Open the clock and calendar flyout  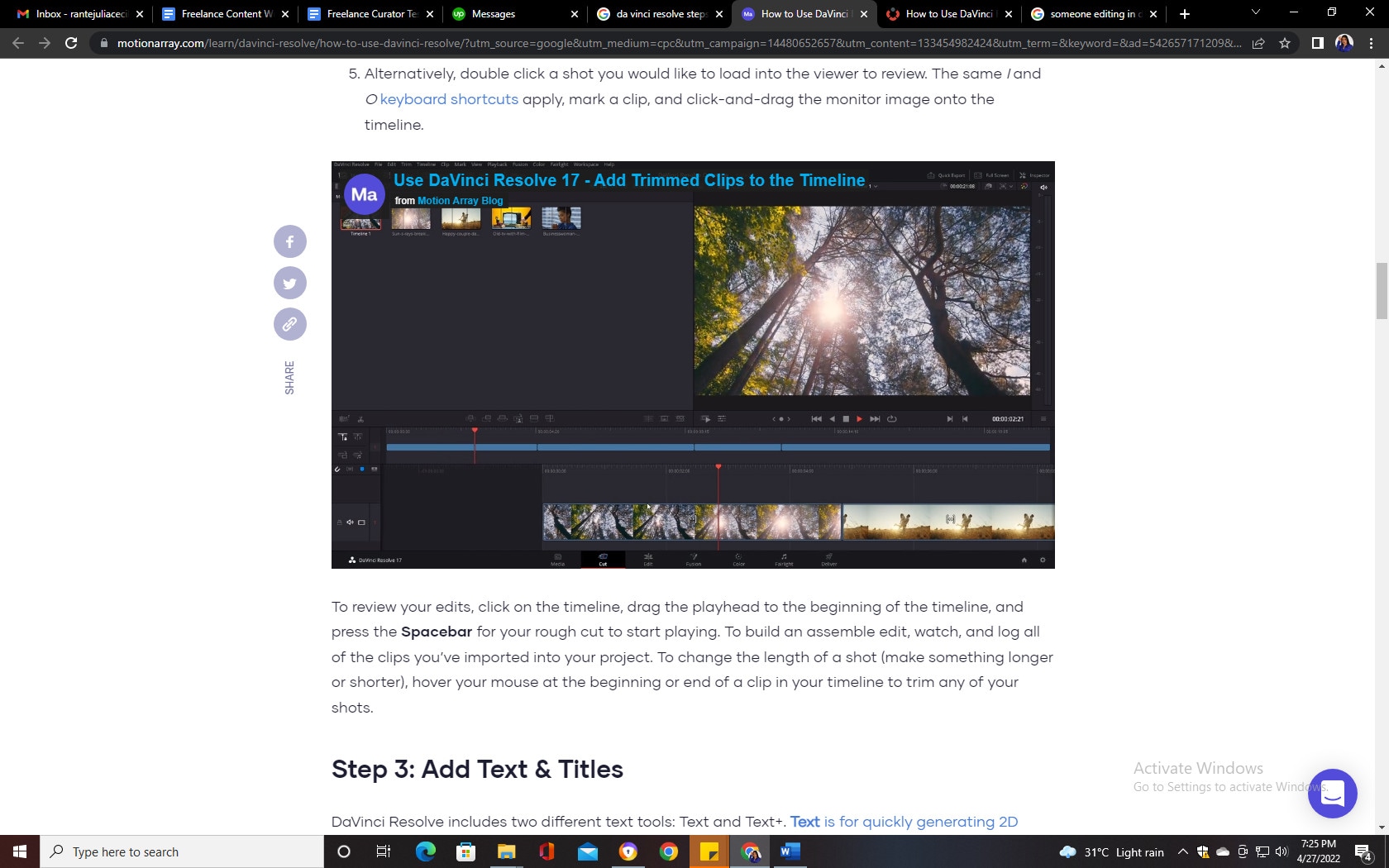coord(1318,851)
